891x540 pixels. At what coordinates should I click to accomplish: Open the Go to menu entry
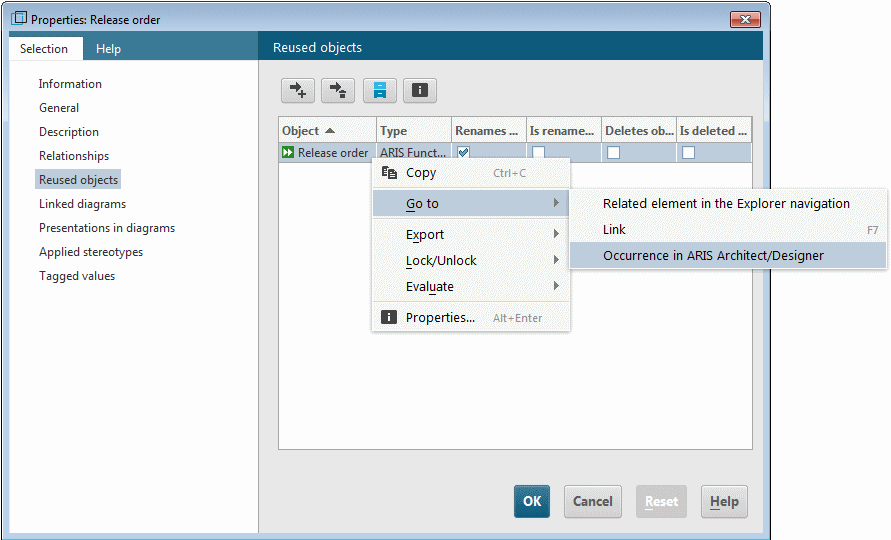coord(471,203)
